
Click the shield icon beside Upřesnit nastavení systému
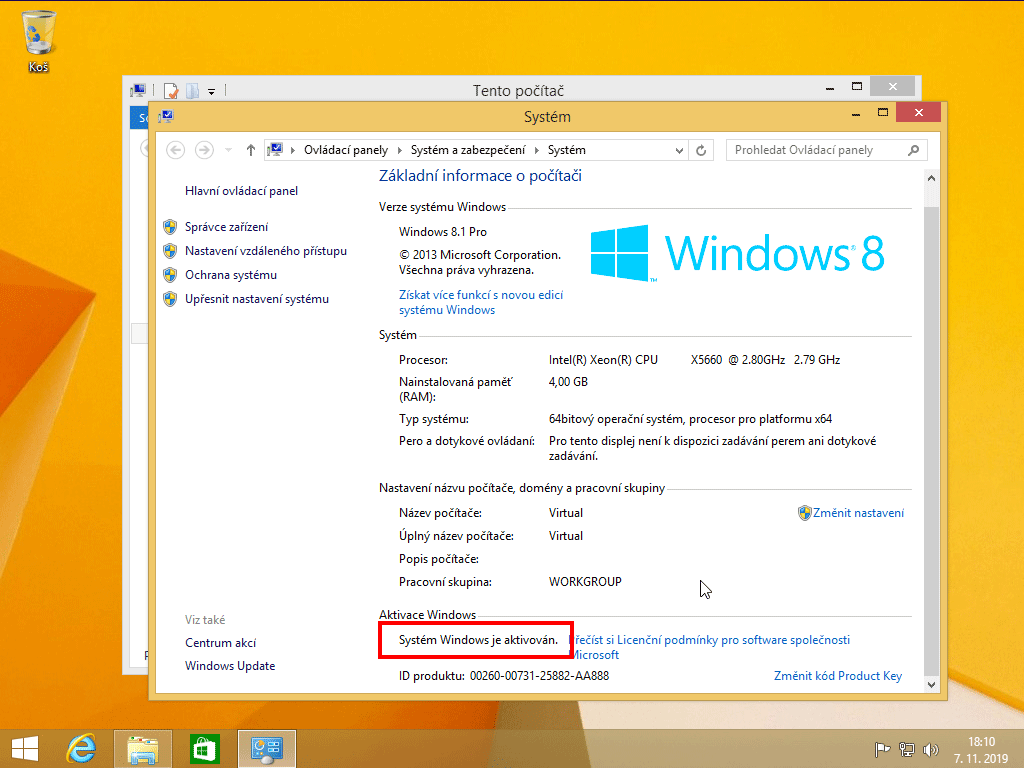point(170,299)
